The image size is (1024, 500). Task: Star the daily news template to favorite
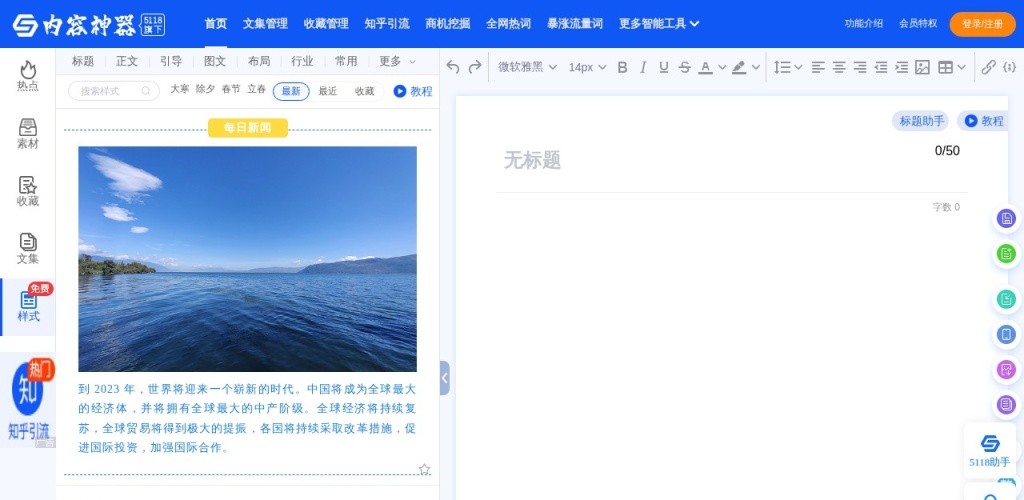[x=424, y=469]
